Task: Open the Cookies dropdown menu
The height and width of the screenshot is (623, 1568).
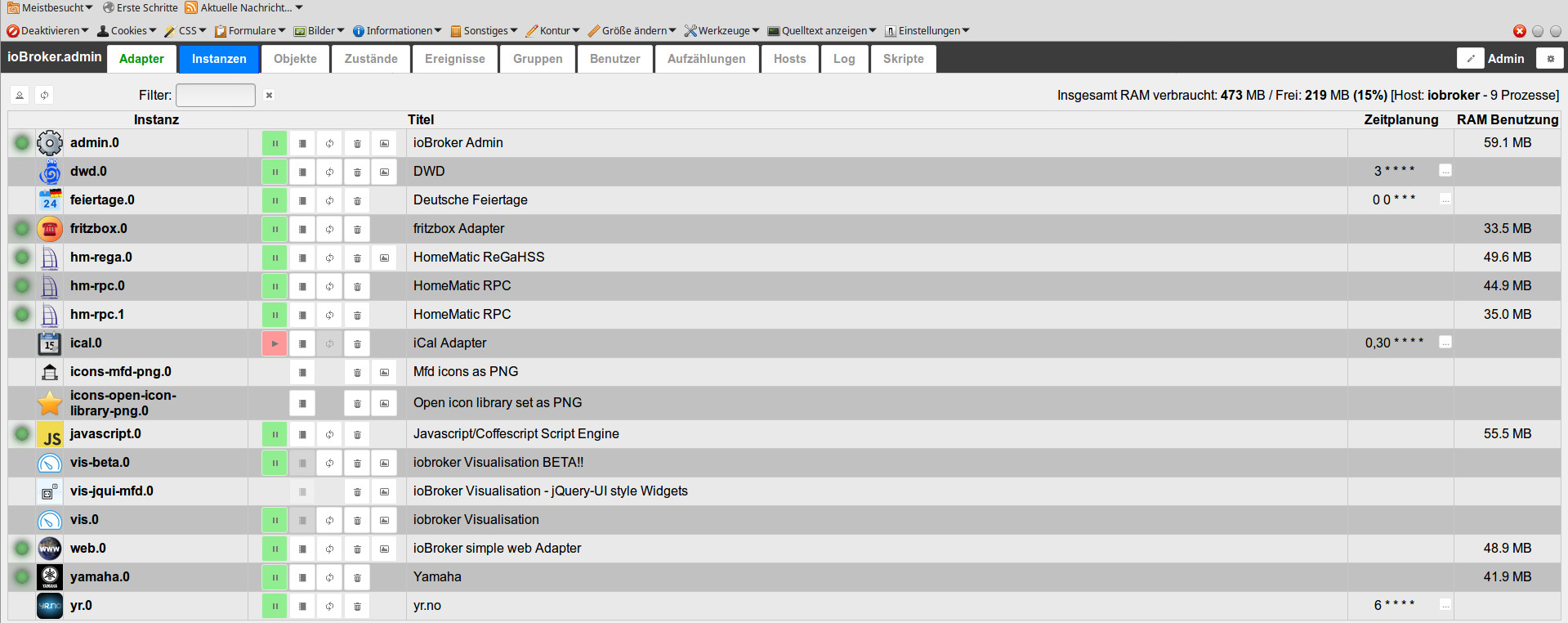Action: [127, 31]
